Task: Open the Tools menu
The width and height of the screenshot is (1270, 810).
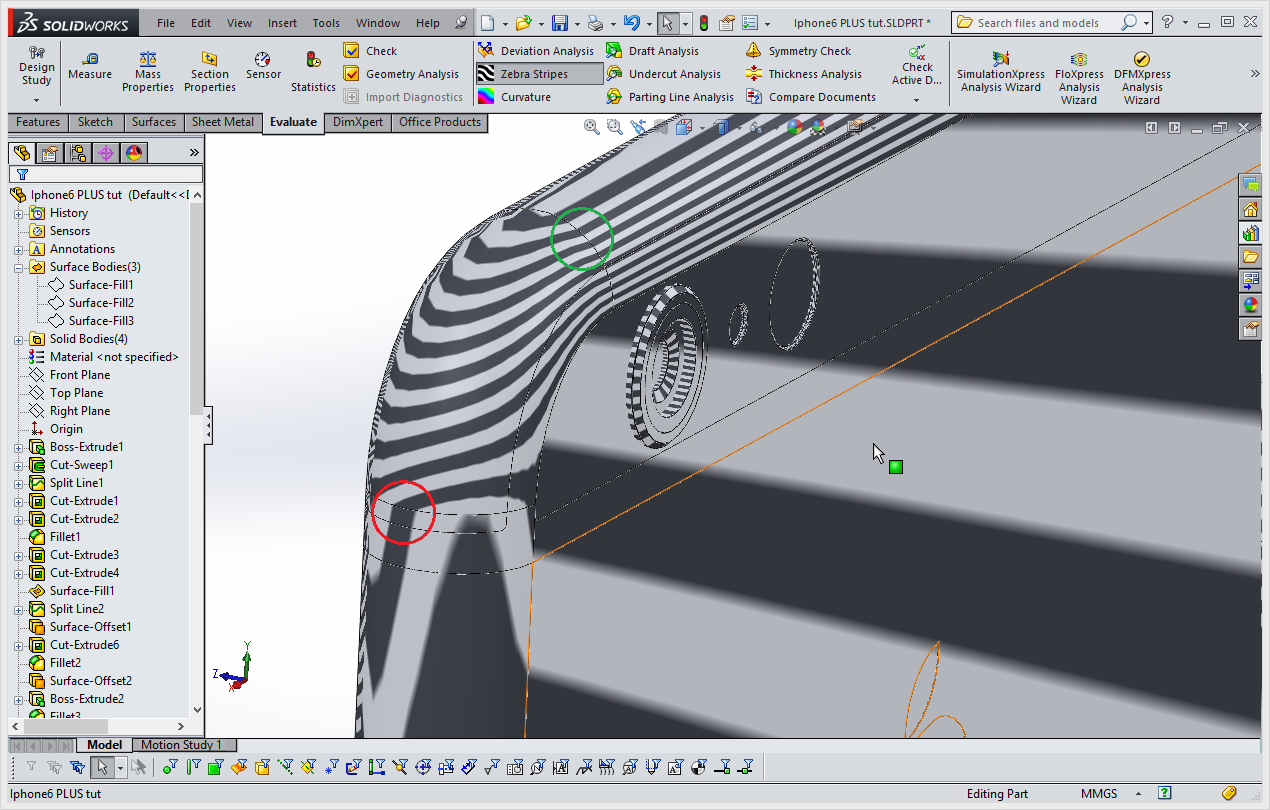Action: [326, 23]
